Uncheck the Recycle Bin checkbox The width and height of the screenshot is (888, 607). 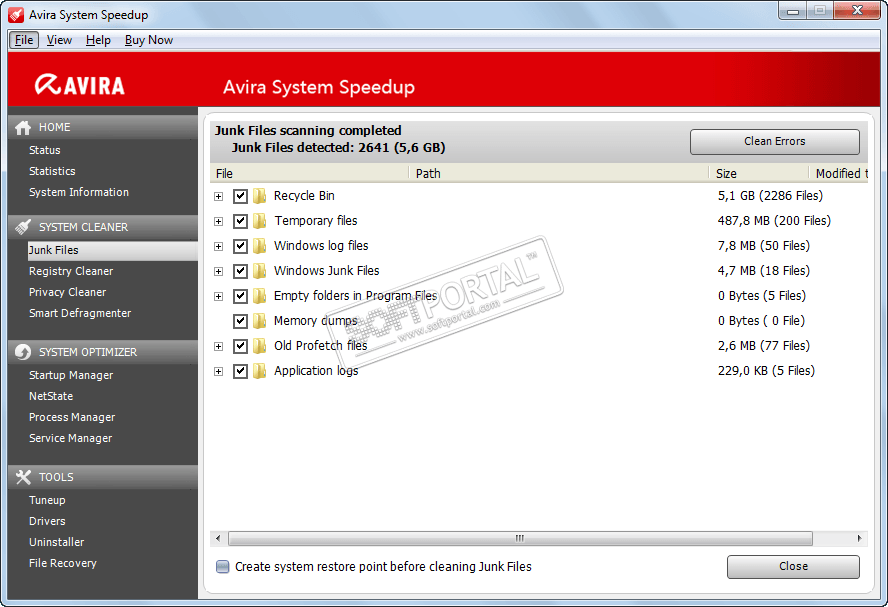pos(240,196)
